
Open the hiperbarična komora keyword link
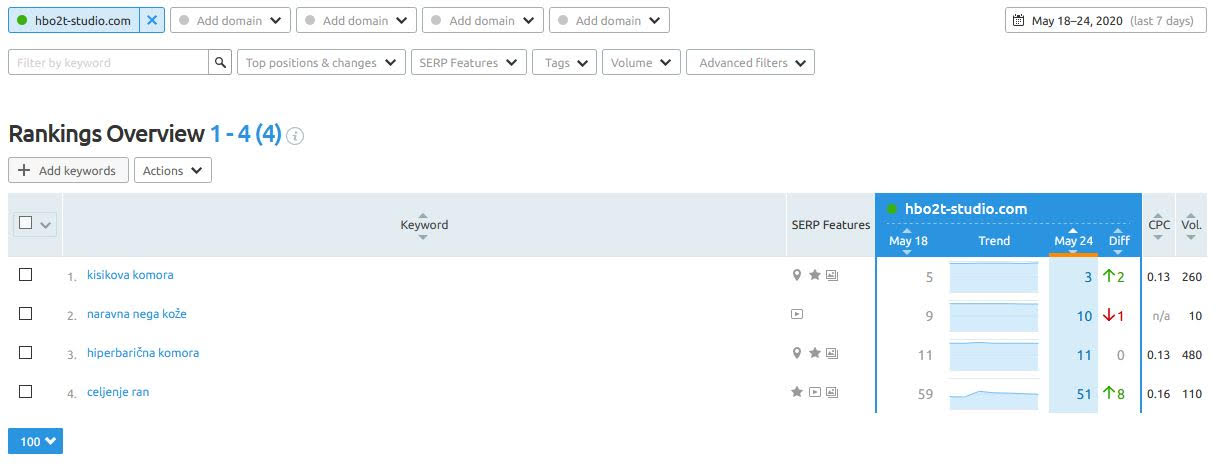coord(143,353)
